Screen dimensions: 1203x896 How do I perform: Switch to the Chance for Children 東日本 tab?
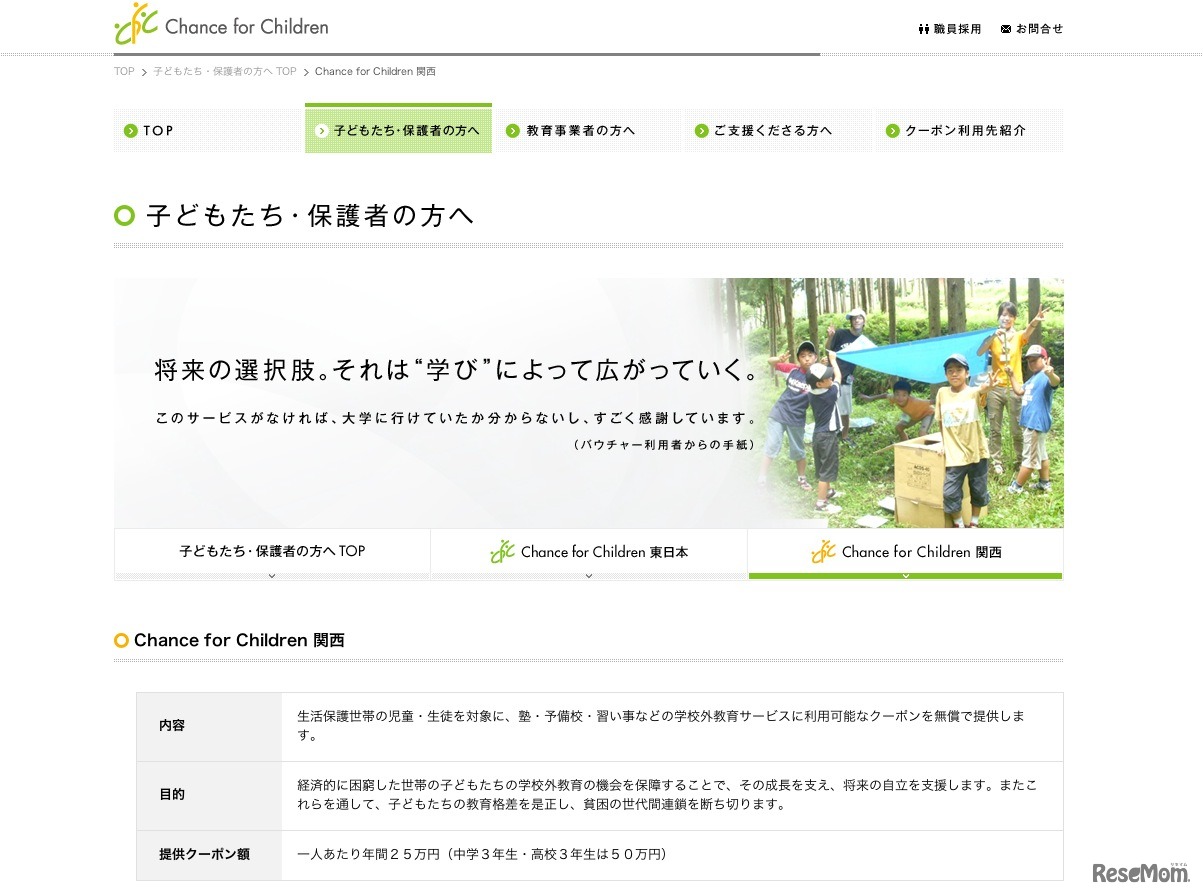click(589, 551)
